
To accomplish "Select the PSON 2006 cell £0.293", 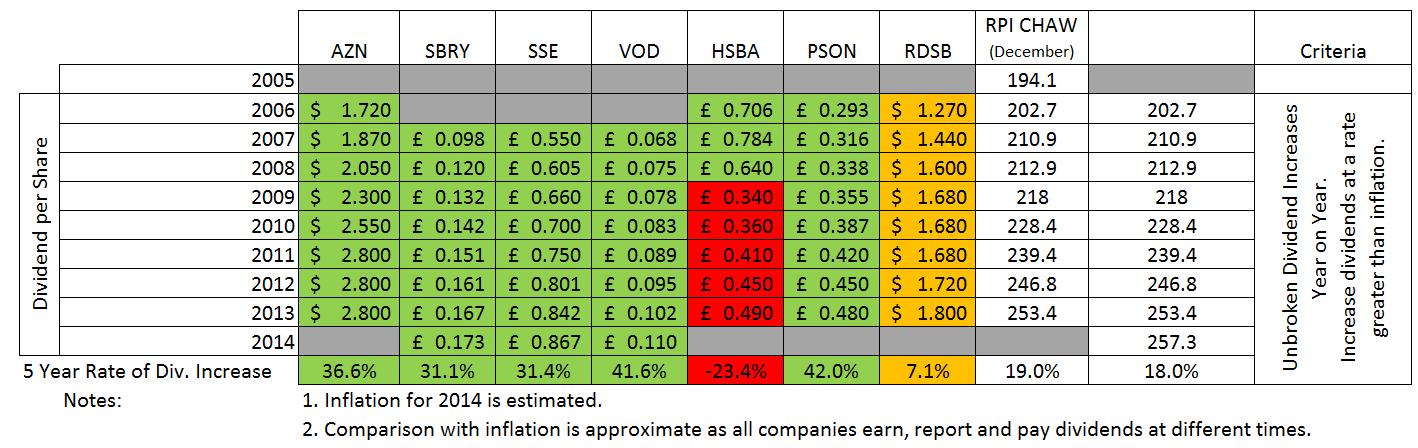I will click(x=831, y=110).
